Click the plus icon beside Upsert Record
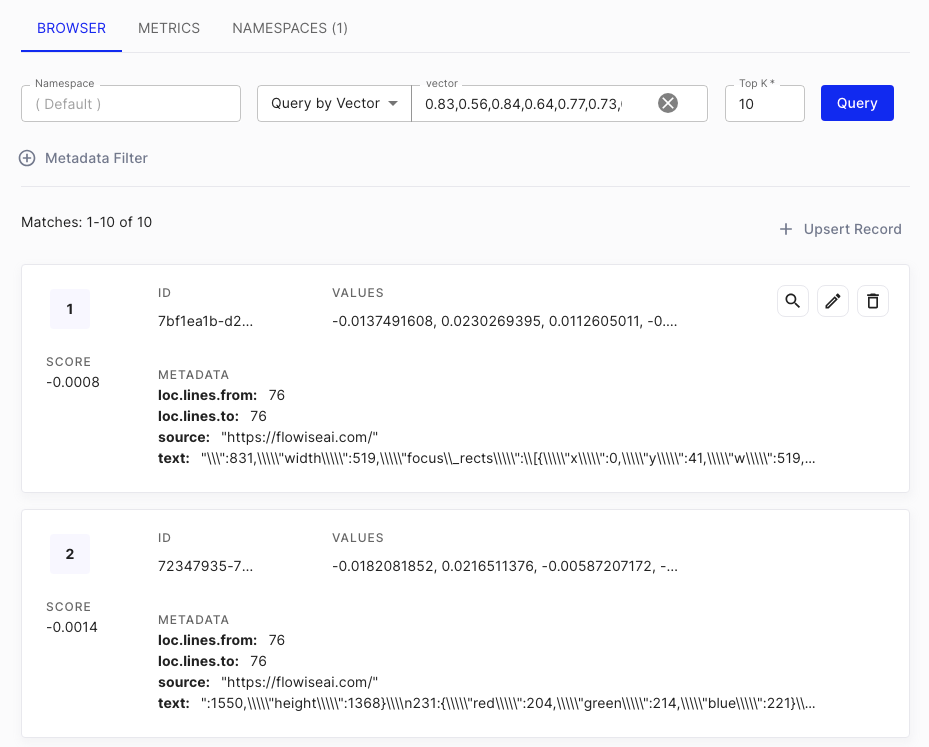The image size is (929, 747). [x=786, y=229]
